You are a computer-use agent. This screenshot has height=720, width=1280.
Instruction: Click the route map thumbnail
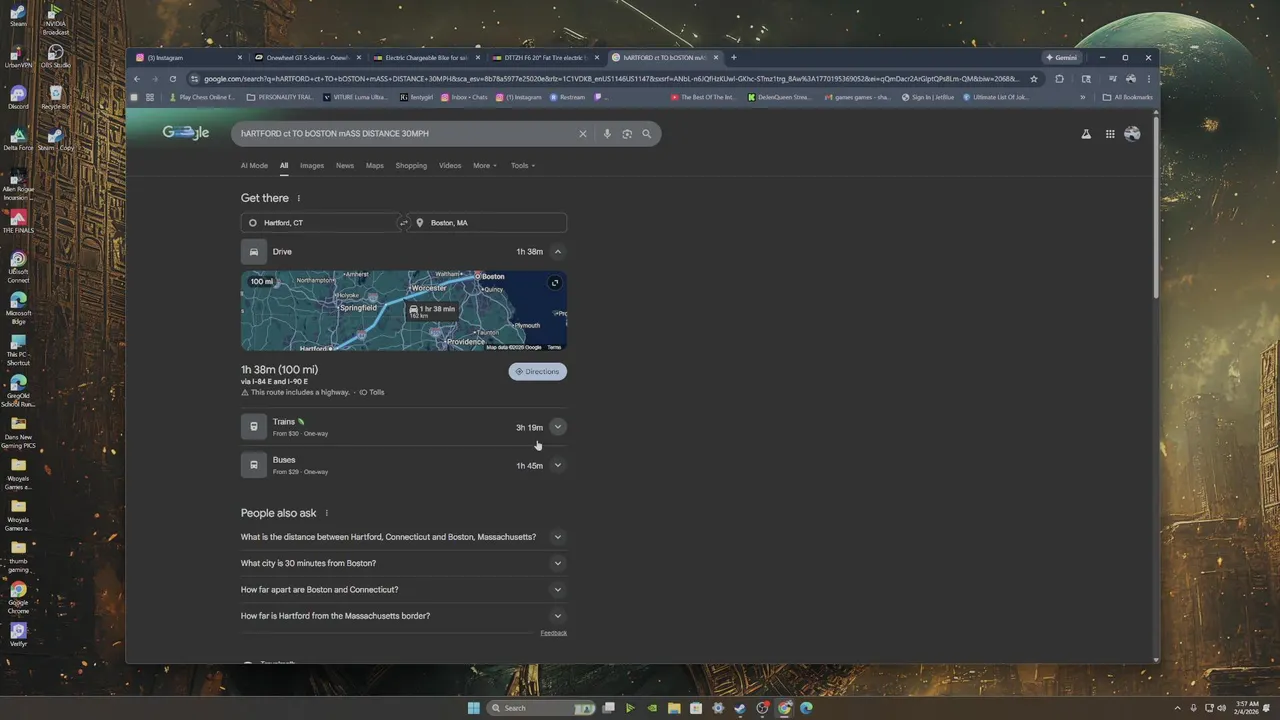pyautogui.click(x=404, y=310)
